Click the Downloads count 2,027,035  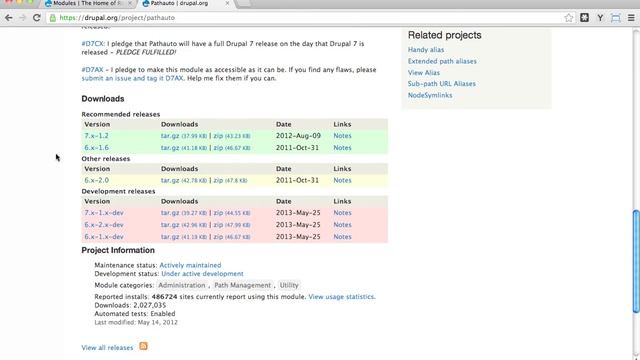(149, 305)
